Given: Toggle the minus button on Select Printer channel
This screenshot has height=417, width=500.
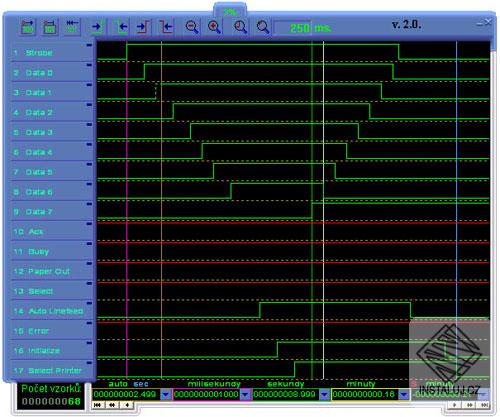Looking at the screenshot, I should coord(89,363).
